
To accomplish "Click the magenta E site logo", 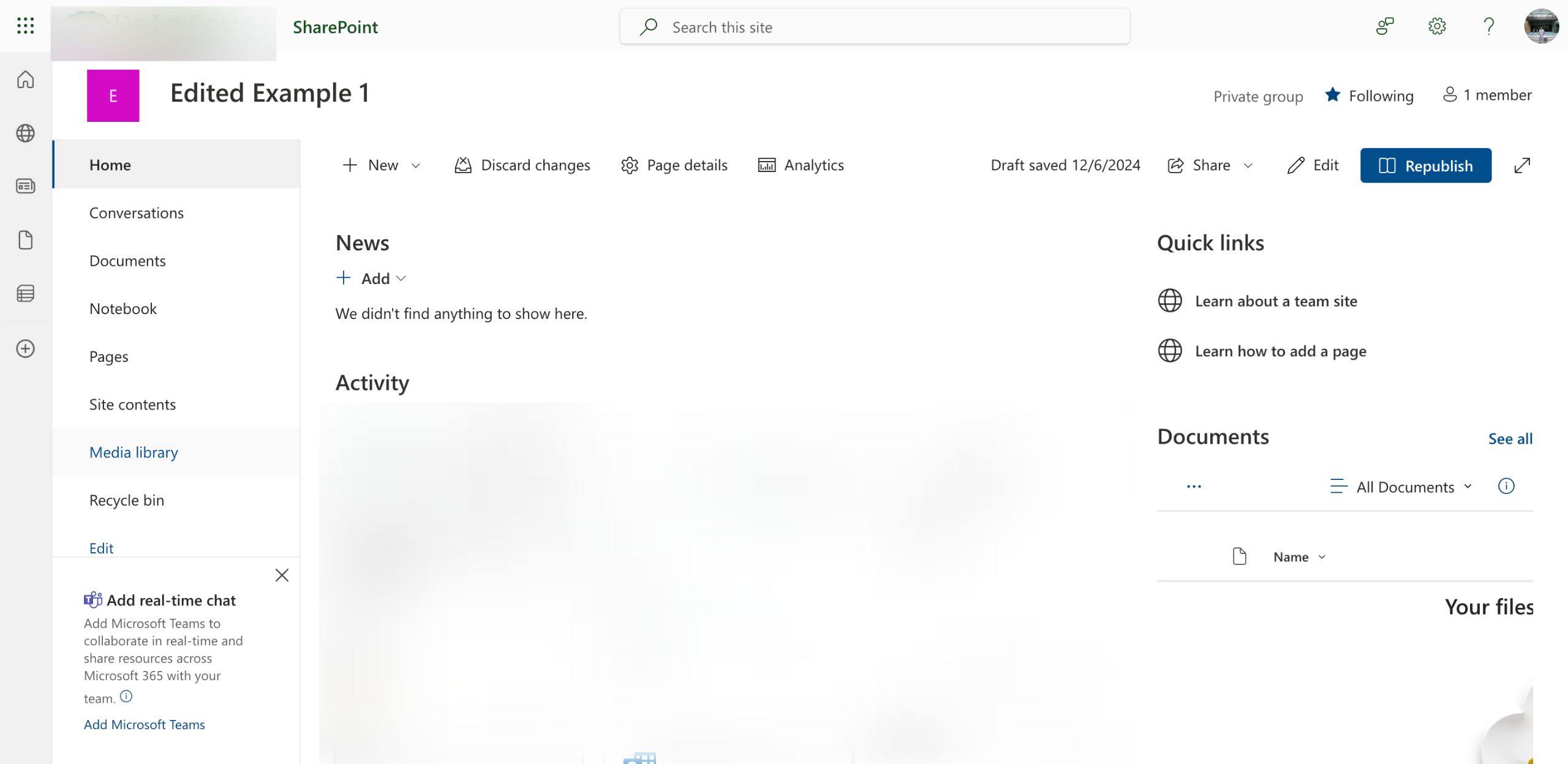I will [113, 95].
